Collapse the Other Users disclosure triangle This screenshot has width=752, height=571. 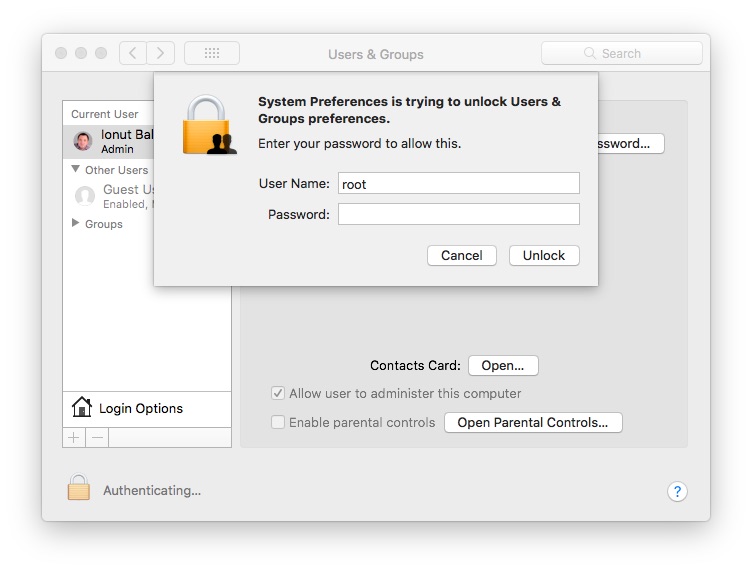pyautogui.click(x=75, y=169)
